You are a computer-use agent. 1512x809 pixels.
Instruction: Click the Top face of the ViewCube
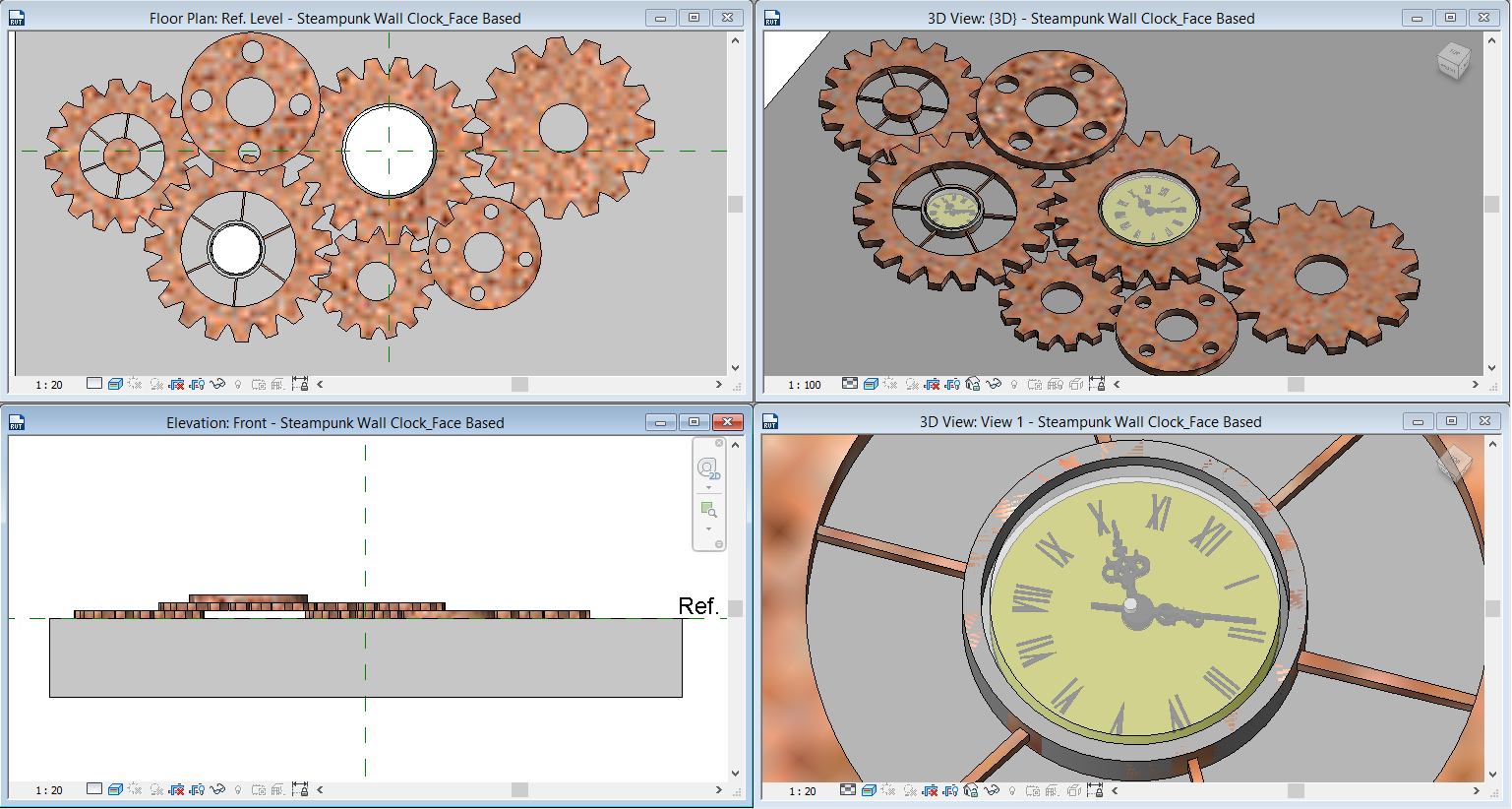[1453, 51]
